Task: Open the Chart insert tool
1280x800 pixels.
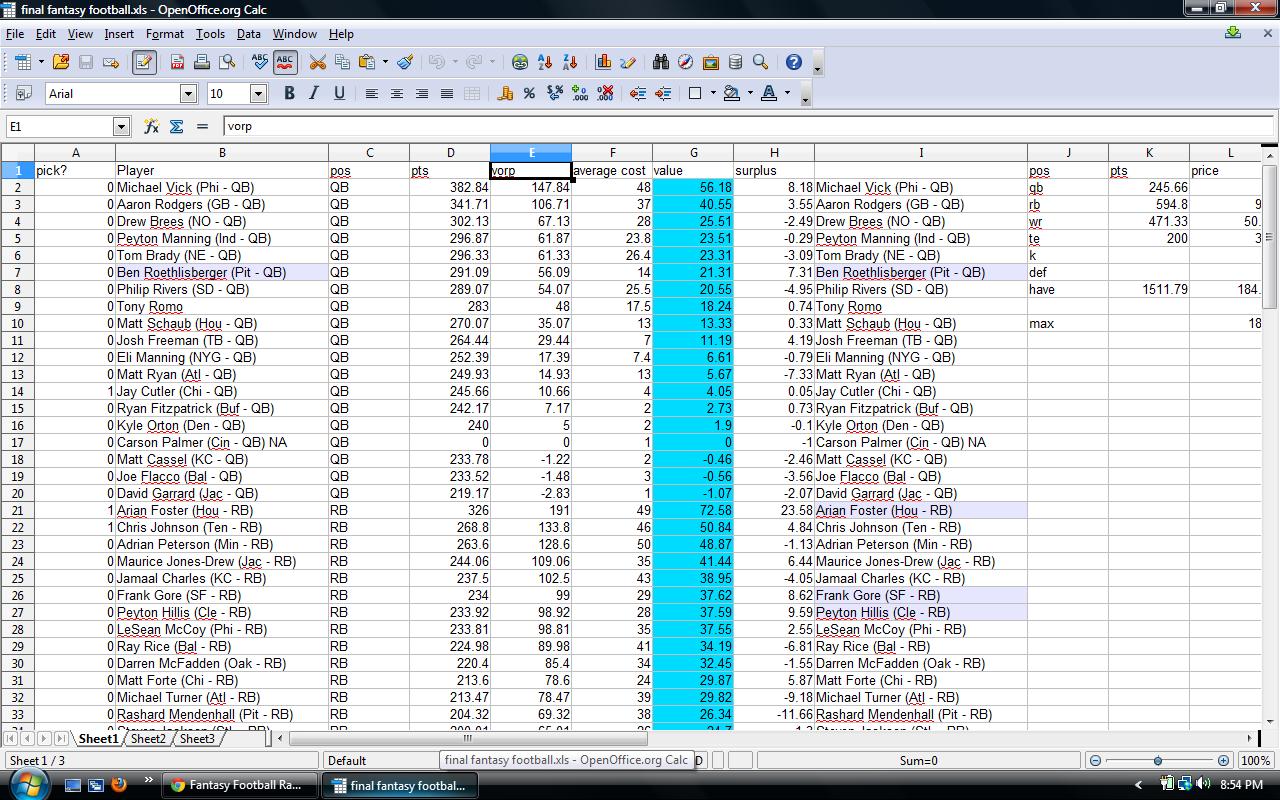Action: coord(603,62)
